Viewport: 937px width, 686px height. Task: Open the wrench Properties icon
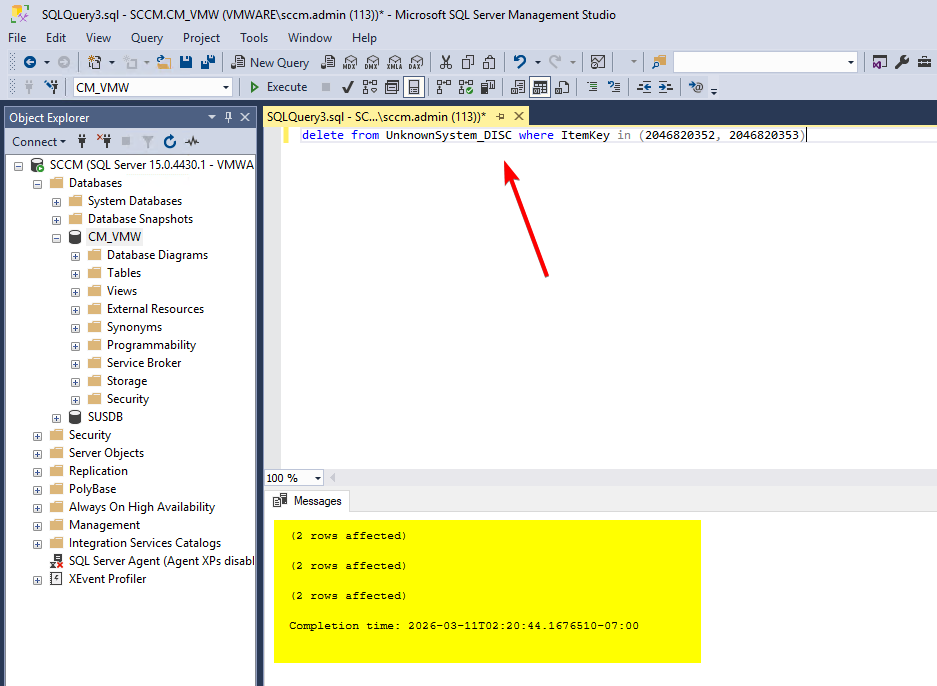coord(901,62)
